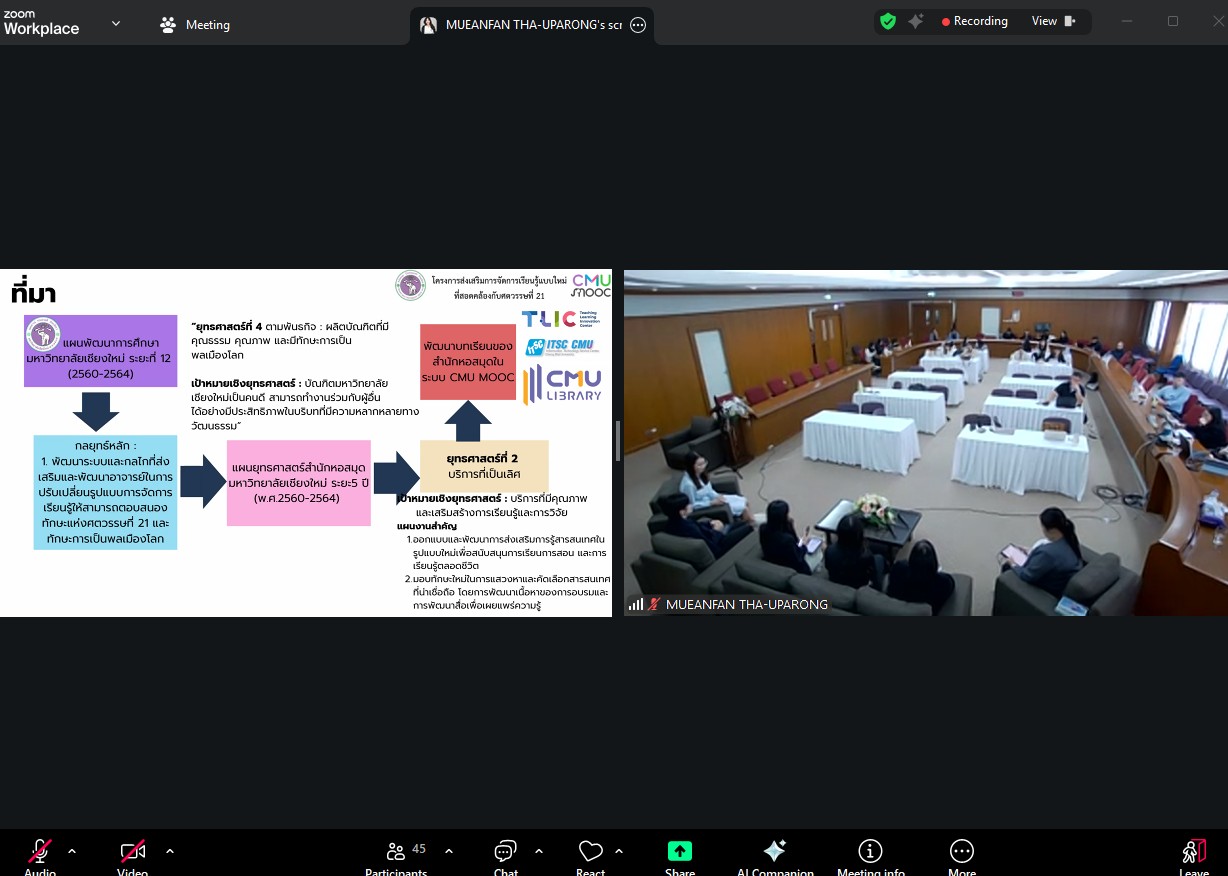
Task: Click the green encryption shield icon
Action: [x=887, y=21]
